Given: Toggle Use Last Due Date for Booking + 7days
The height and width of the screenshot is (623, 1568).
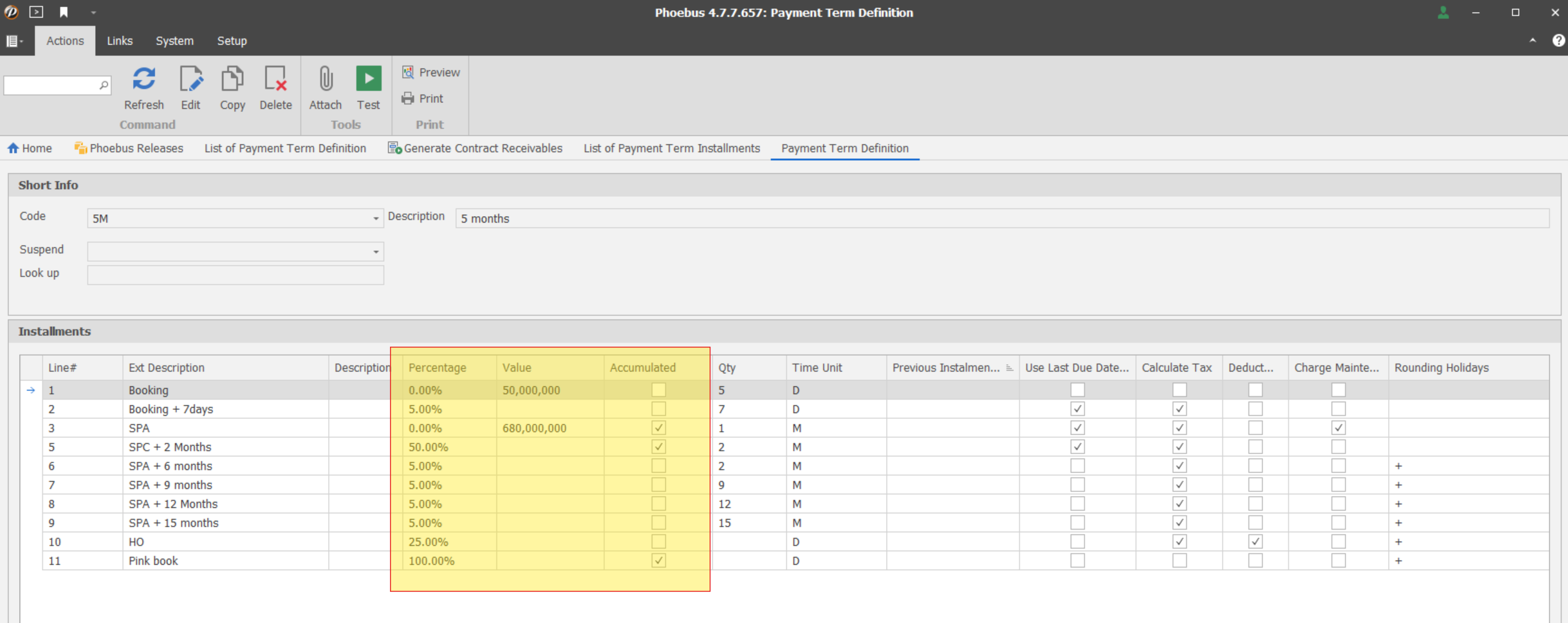Looking at the screenshot, I should (x=1077, y=409).
